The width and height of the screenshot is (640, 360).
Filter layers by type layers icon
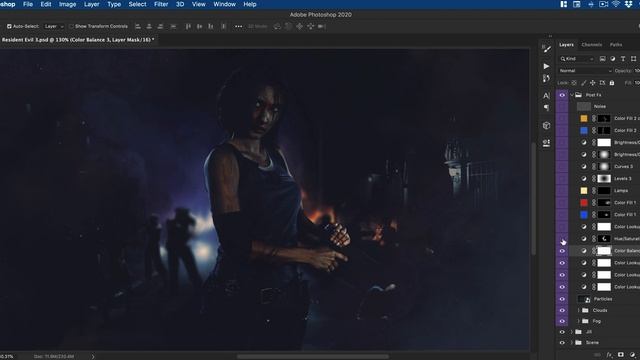coord(623,59)
